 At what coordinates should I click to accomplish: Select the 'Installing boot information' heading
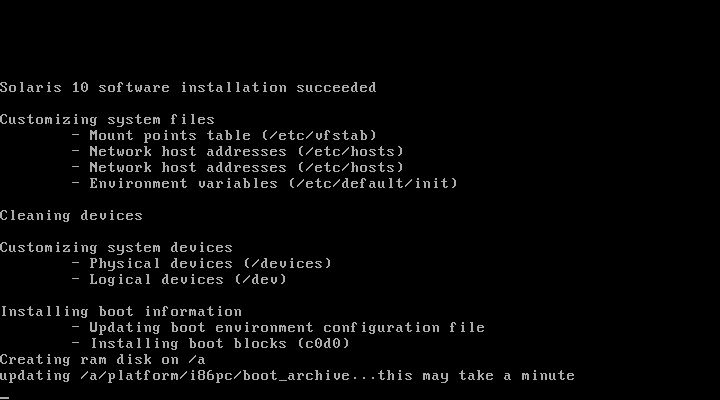pyautogui.click(x=121, y=311)
